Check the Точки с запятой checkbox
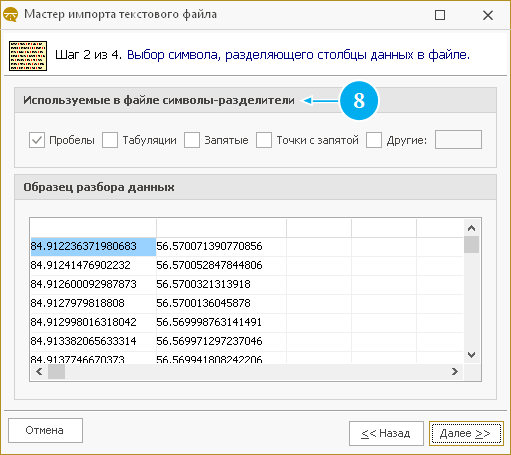This screenshot has width=511, height=455. (264, 140)
